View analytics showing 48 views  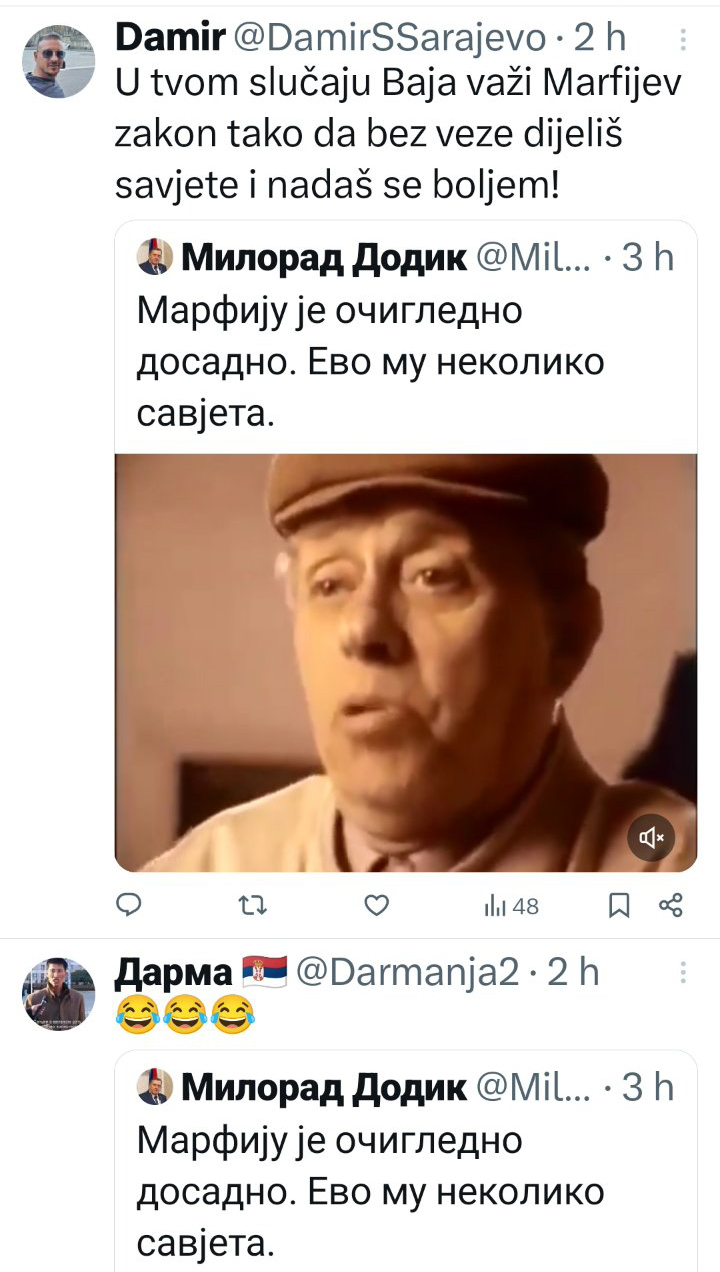pyautogui.click(x=511, y=906)
